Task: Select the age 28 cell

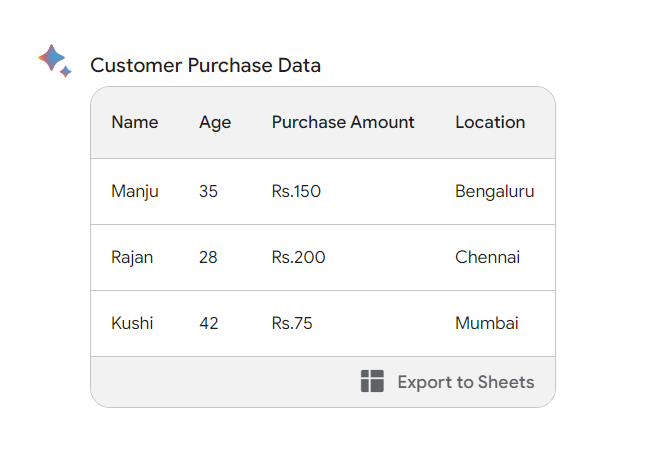Action: pyautogui.click(x=208, y=257)
